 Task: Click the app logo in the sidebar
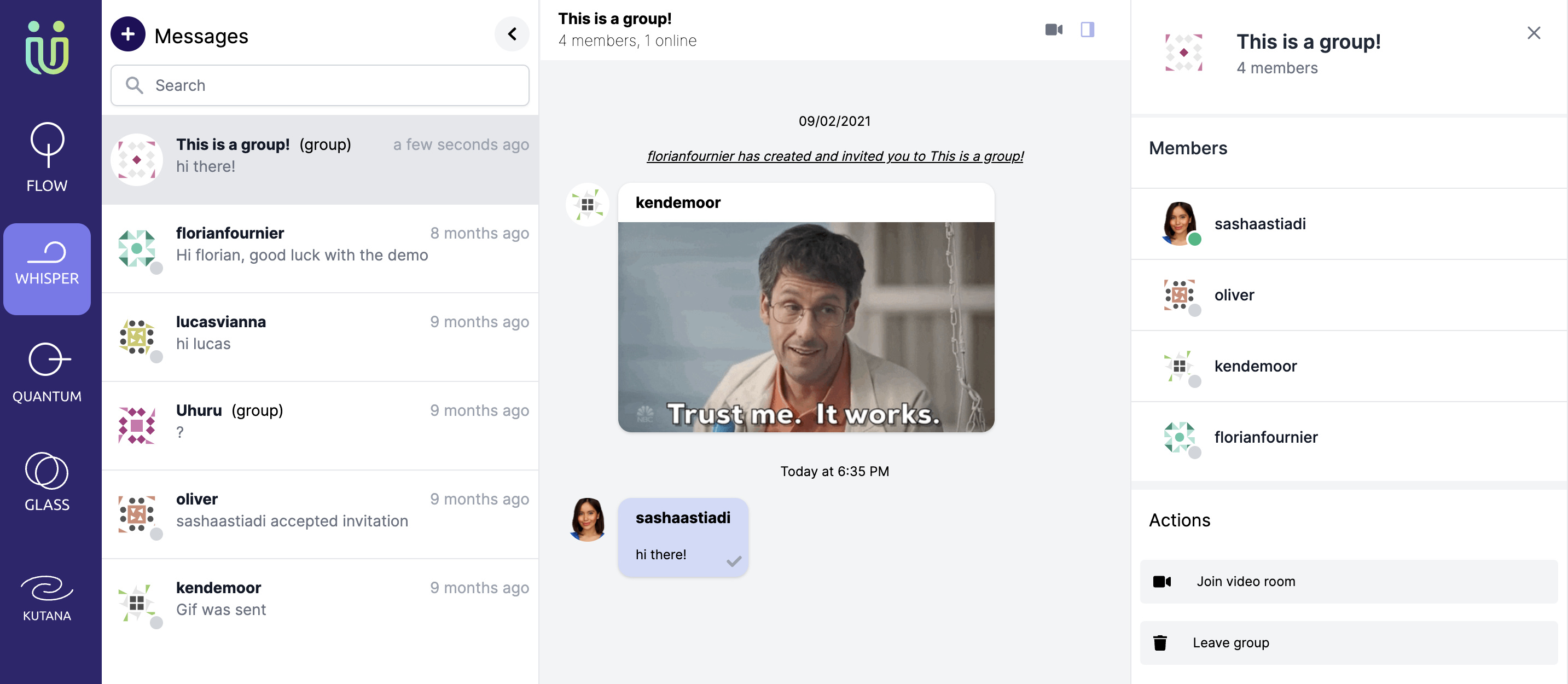coord(47,48)
